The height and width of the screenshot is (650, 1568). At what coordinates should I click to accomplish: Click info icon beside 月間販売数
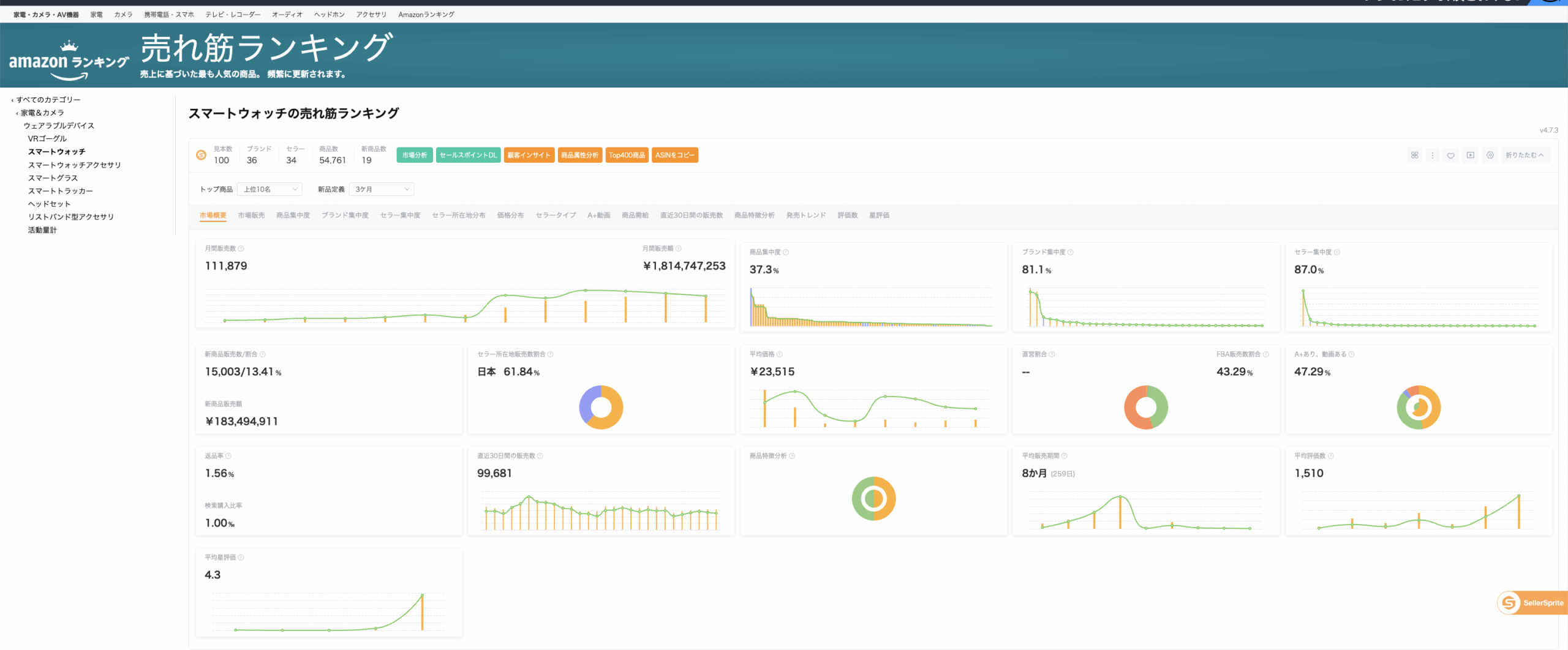pyautogui.click(x=241, y=248)
